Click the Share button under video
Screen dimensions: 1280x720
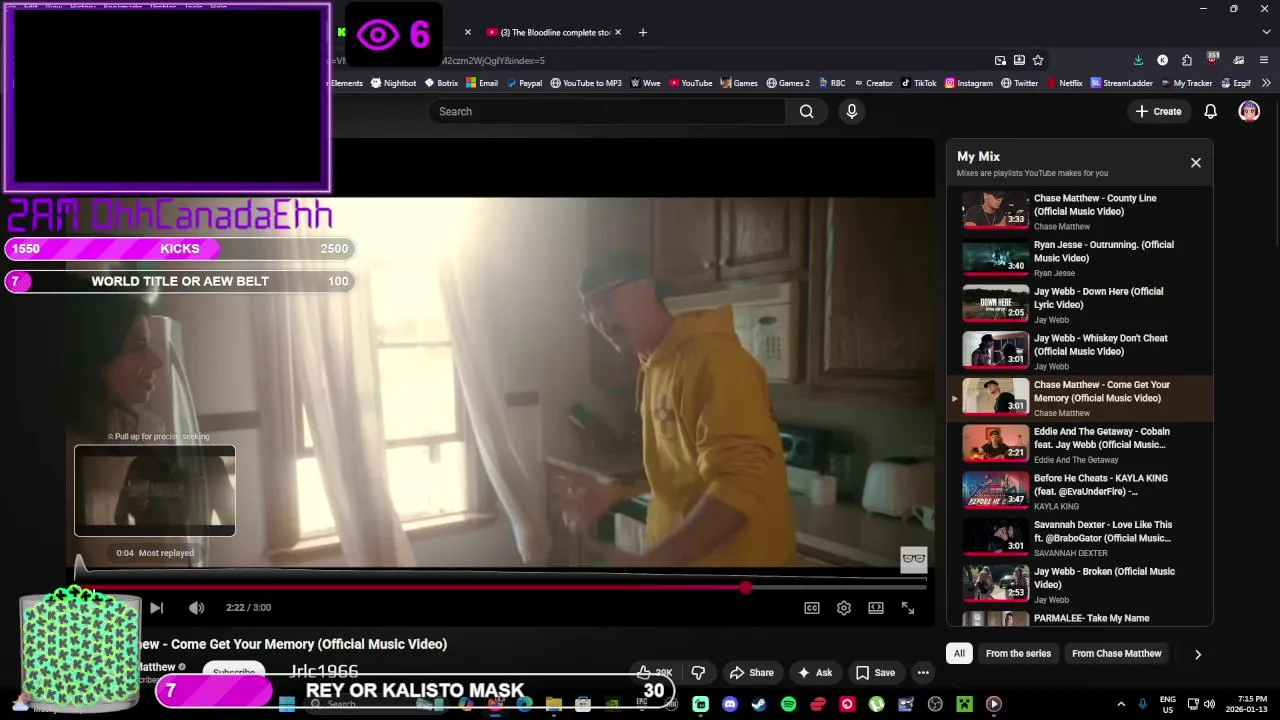pyautogui.click(x=752, y=673)
